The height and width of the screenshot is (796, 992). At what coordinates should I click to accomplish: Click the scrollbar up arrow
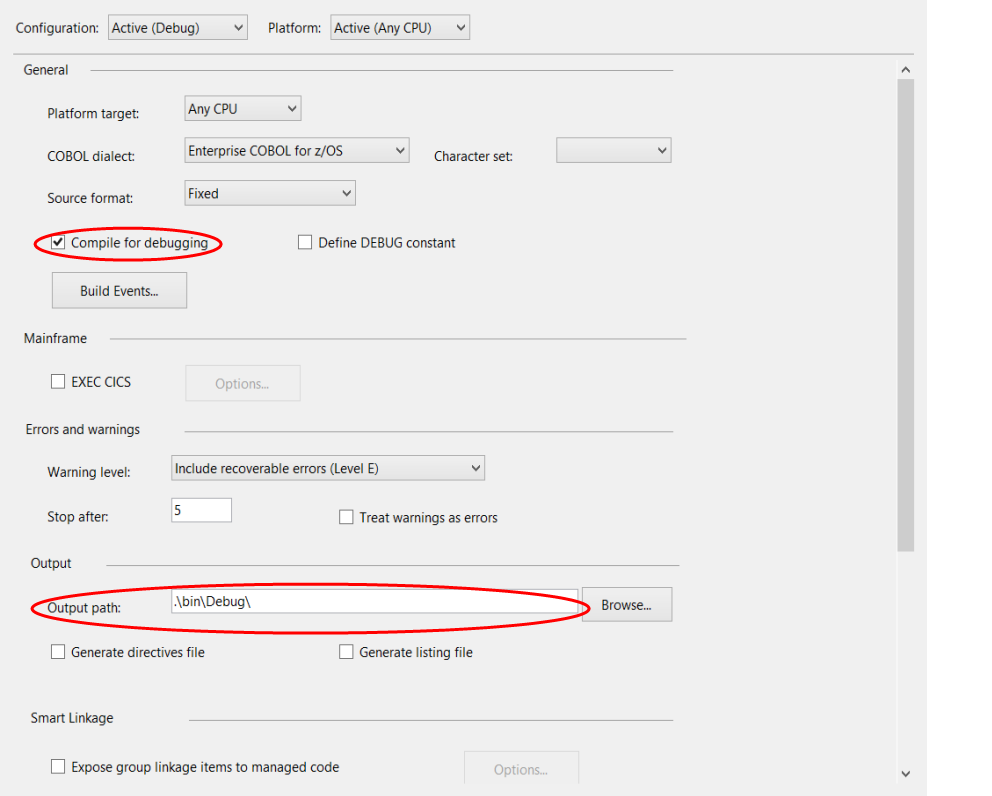(905, 70)
